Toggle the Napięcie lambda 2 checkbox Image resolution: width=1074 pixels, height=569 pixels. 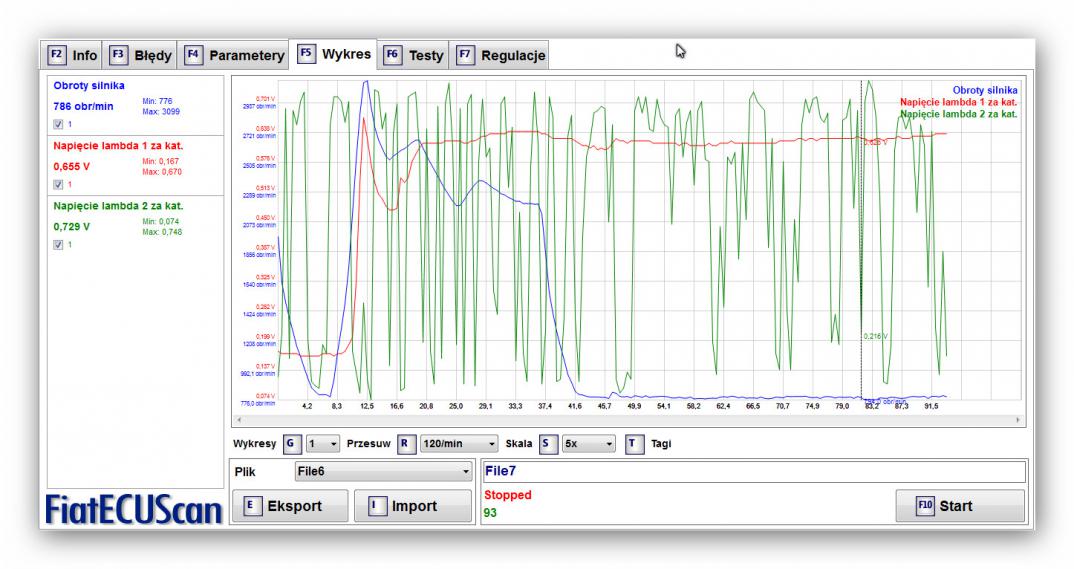58,245
